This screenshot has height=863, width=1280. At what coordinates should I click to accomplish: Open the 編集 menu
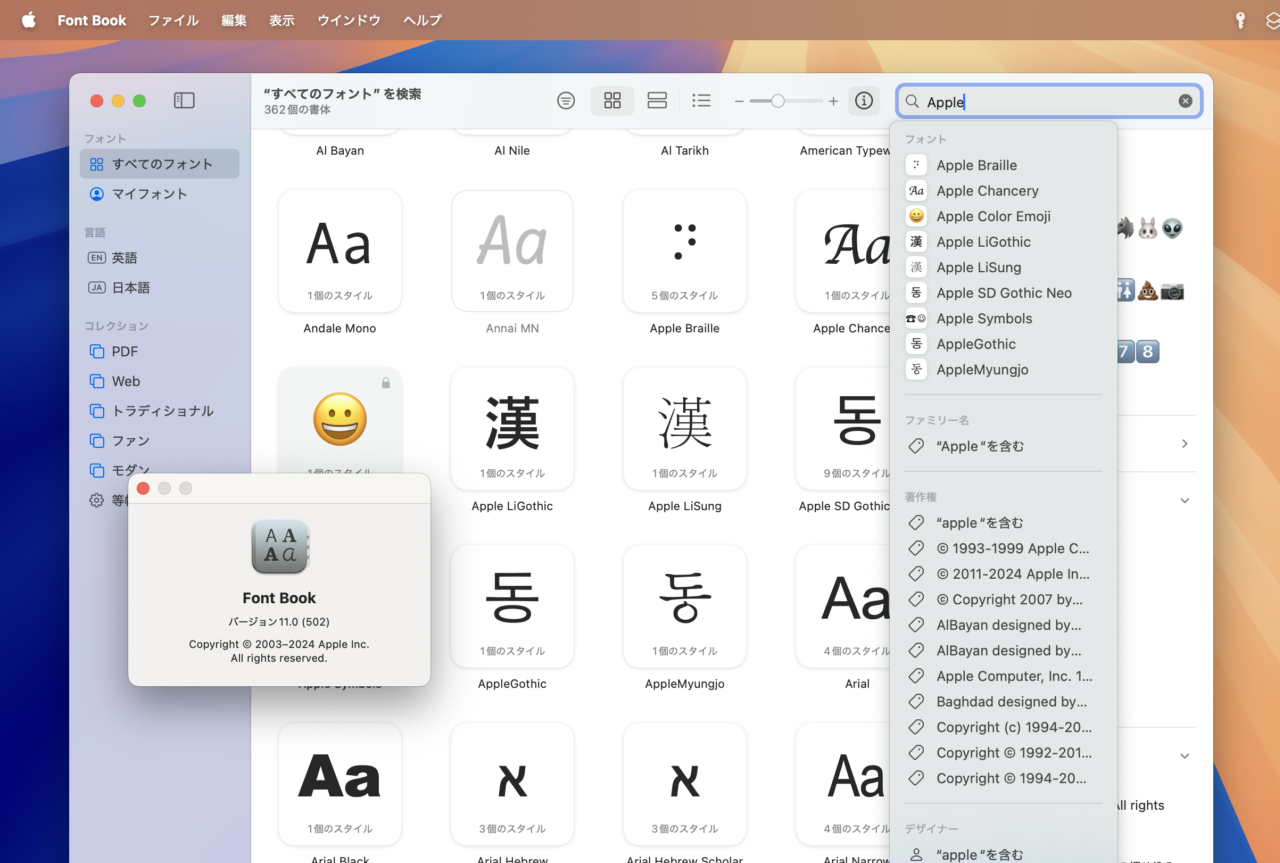click(x=234, y=20)
